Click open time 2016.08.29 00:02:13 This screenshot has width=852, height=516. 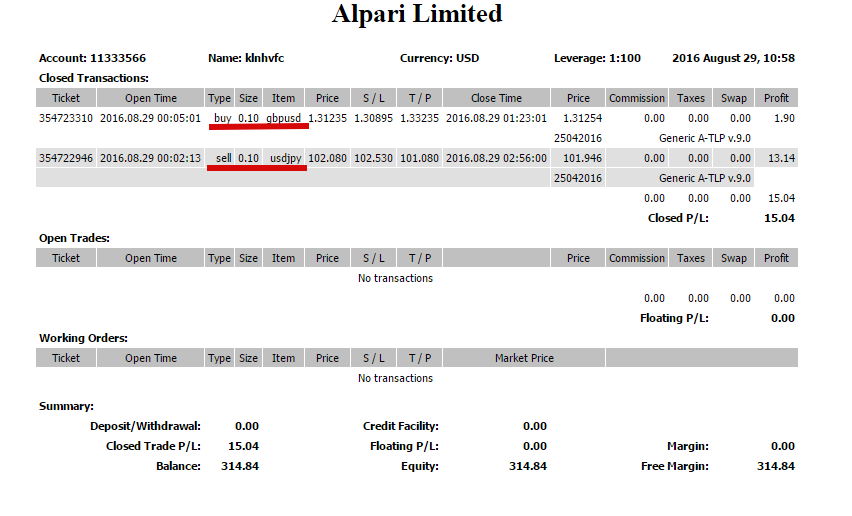151,158
